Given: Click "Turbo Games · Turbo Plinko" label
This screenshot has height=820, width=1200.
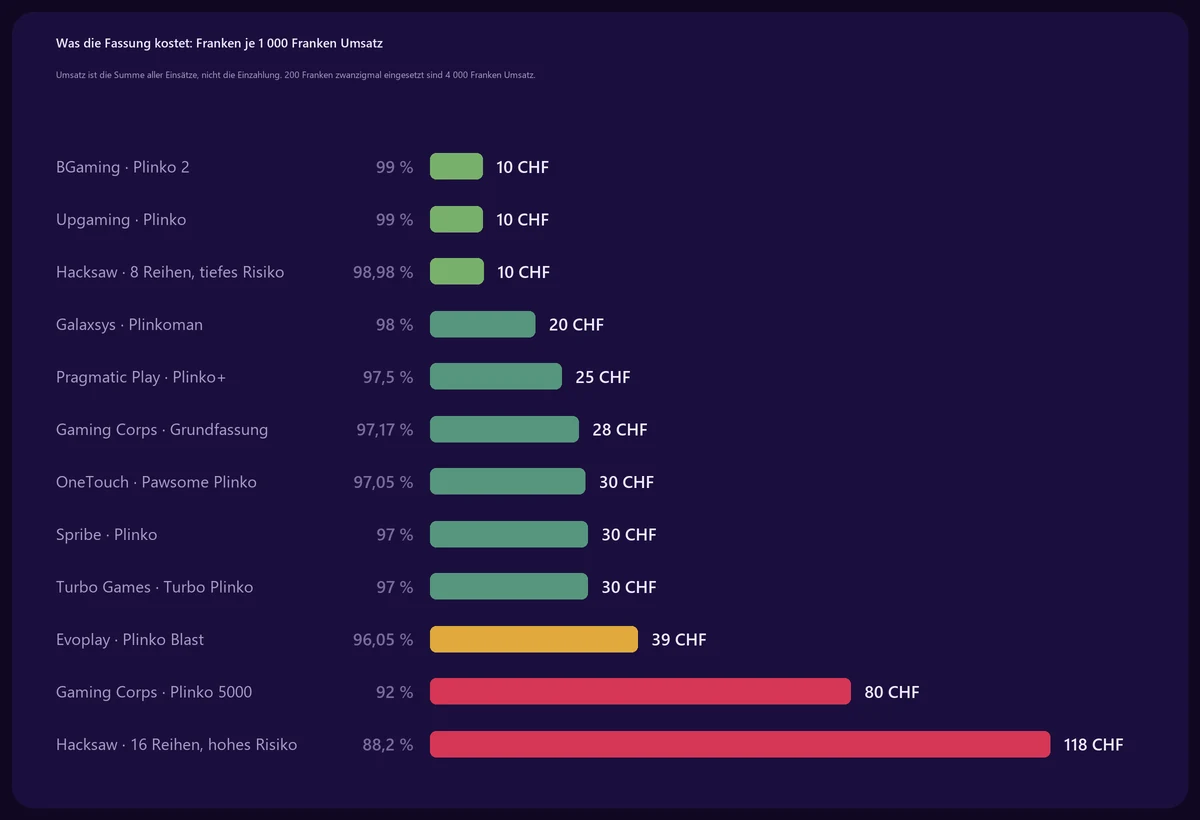Looking at the screenshot, I should click(155, 587).
